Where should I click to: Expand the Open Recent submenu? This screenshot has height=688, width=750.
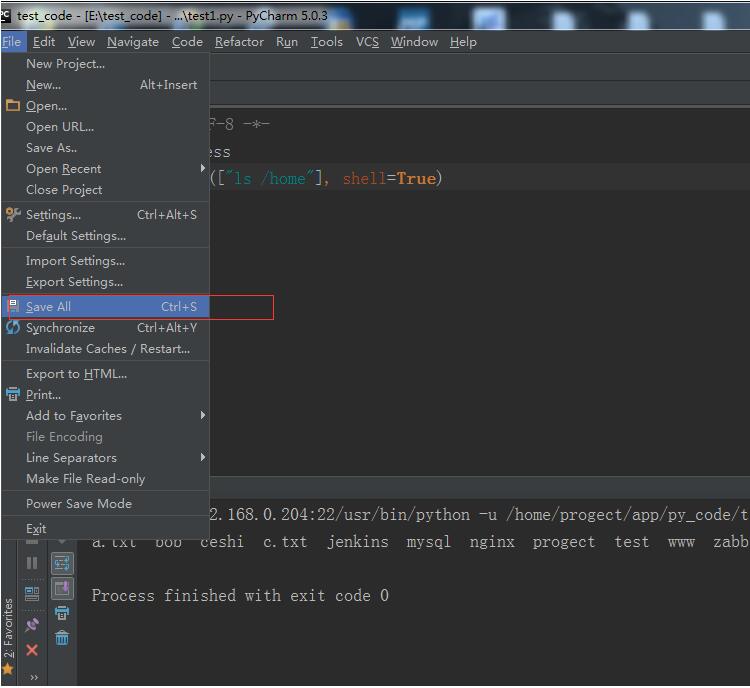point(64,169)
